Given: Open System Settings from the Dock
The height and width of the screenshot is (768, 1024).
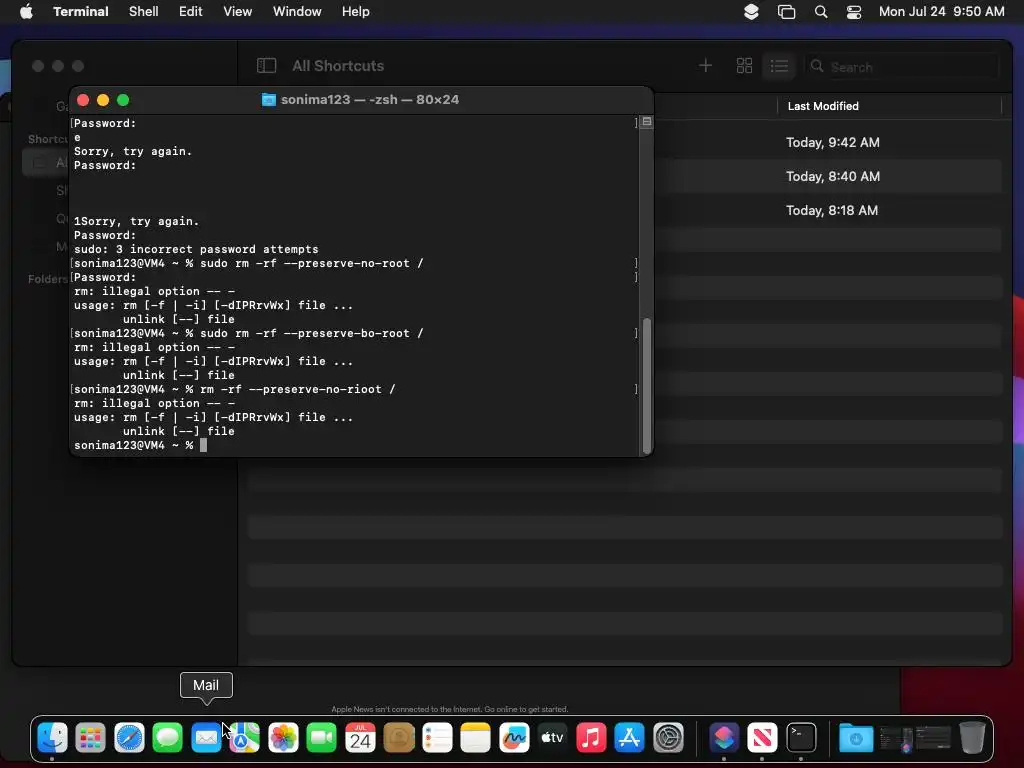Looking at the screenshot, I should point(668,738).
